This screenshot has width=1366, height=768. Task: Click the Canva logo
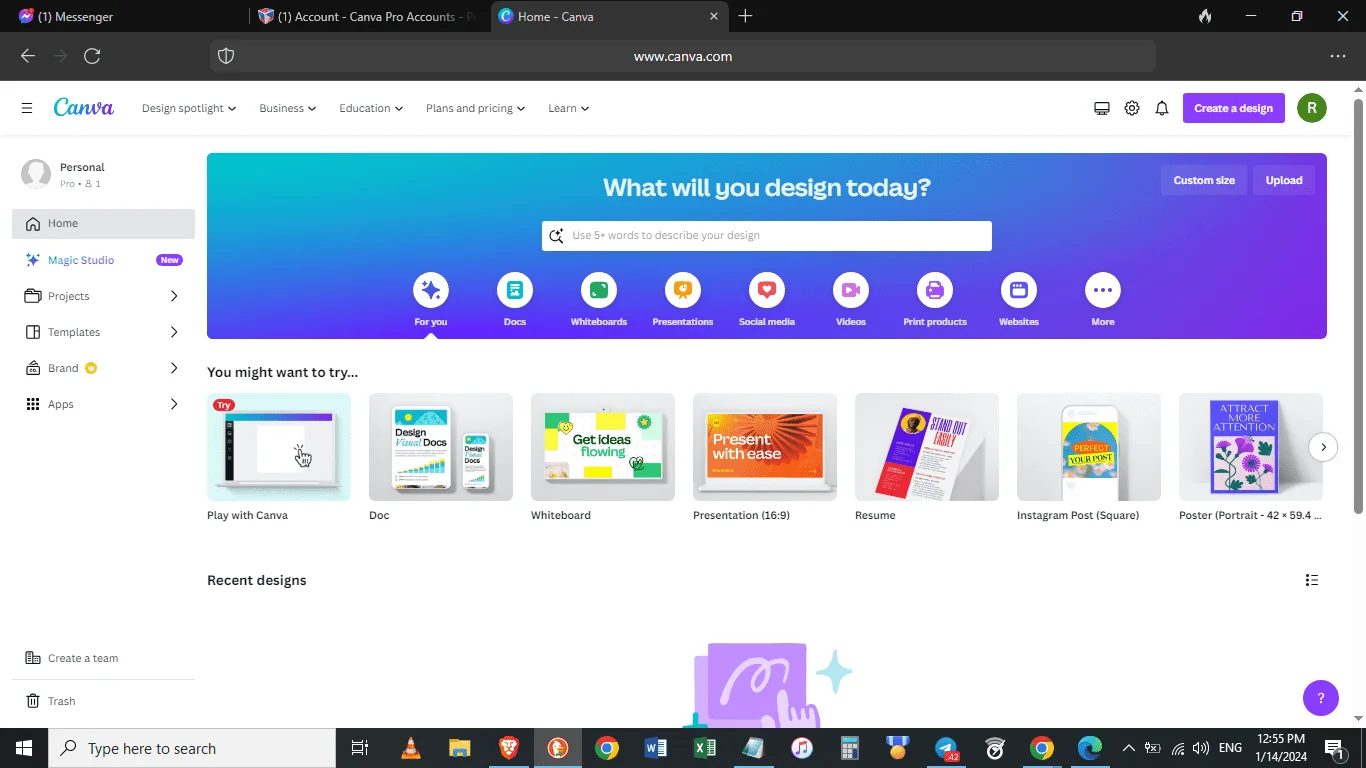(x=84, y=108)
